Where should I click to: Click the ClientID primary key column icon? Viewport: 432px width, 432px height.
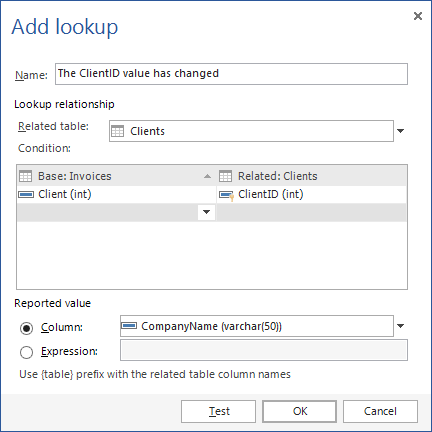[x=227, y=196]
